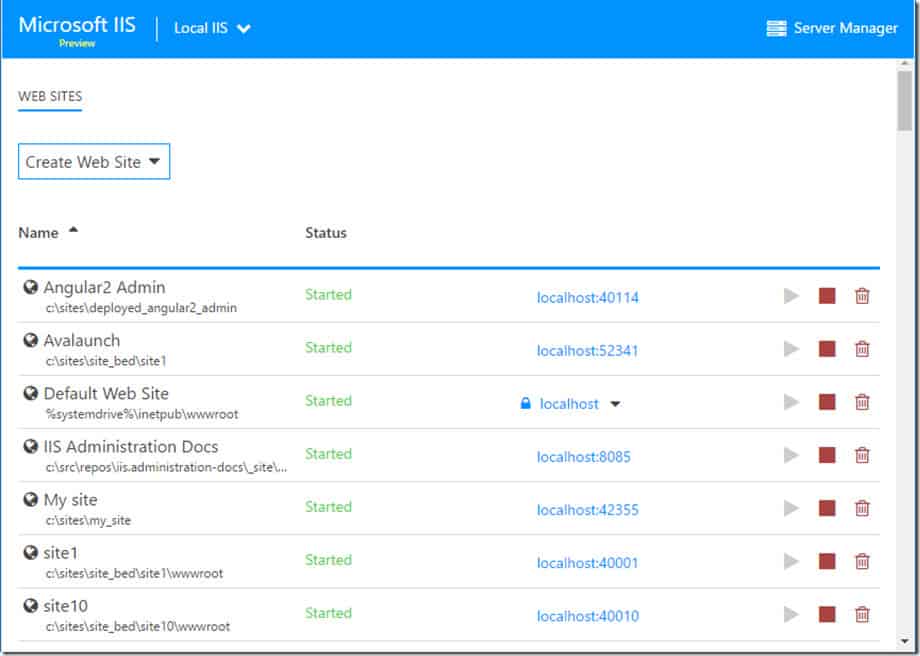Open localhost:40114 link
This screenshot has width=920, height=656.
tap(587, 297)
